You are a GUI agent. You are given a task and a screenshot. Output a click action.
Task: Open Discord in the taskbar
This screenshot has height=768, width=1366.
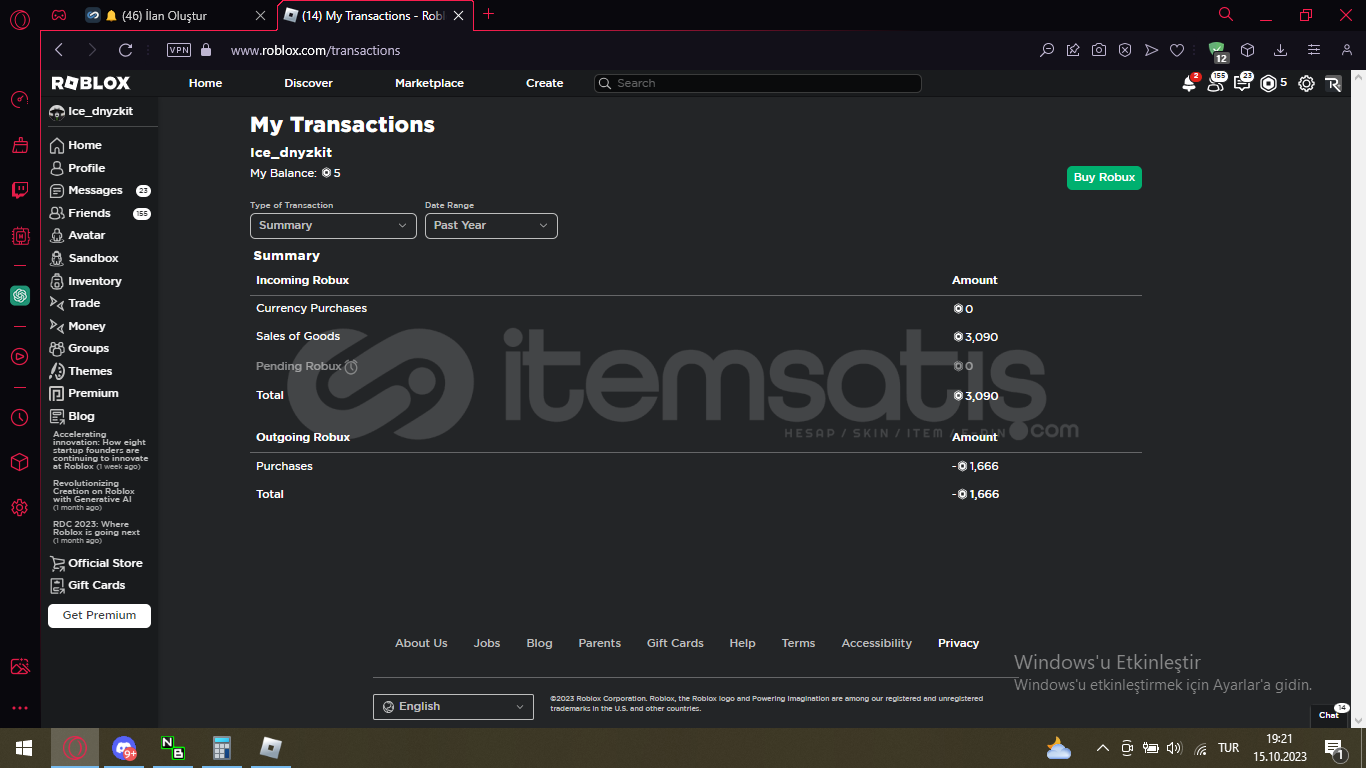point(124,748)
